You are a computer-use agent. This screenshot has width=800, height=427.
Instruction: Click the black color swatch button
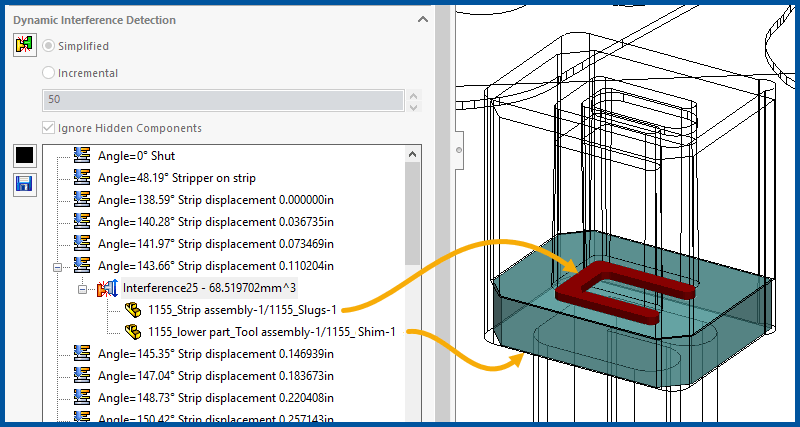(x=24, y=156)
